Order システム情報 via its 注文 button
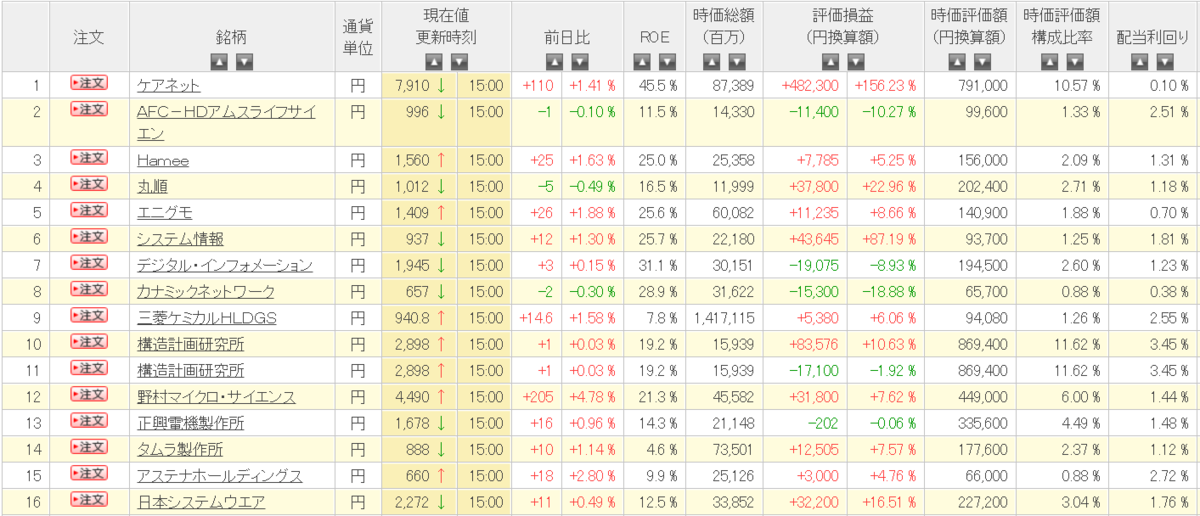The width and height of the screenshot is (1200, 516). tap(89, 237)
